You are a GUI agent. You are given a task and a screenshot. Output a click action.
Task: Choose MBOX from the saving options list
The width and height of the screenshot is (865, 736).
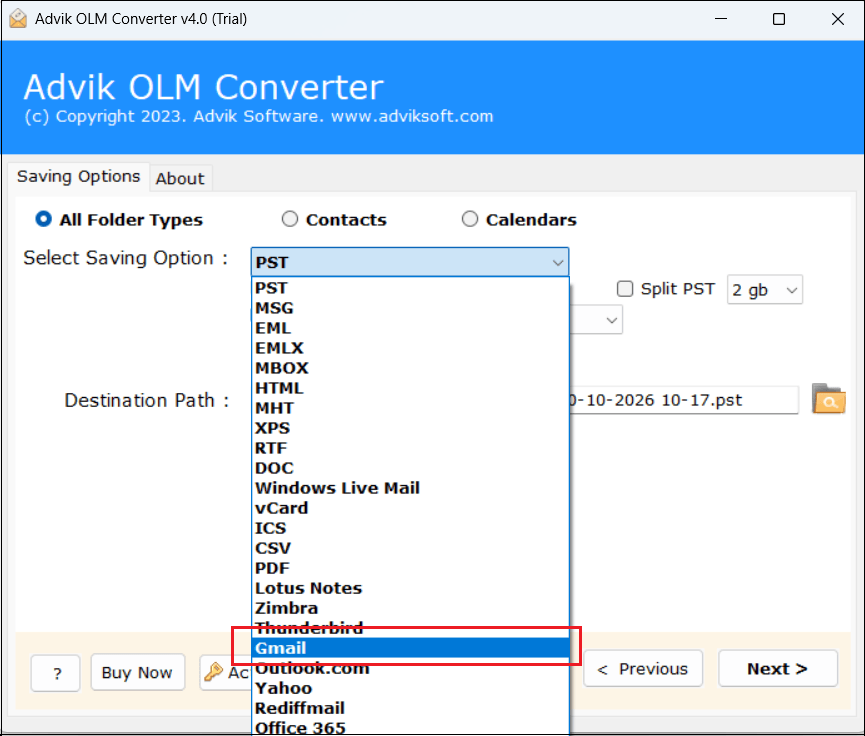click(410, 367)
